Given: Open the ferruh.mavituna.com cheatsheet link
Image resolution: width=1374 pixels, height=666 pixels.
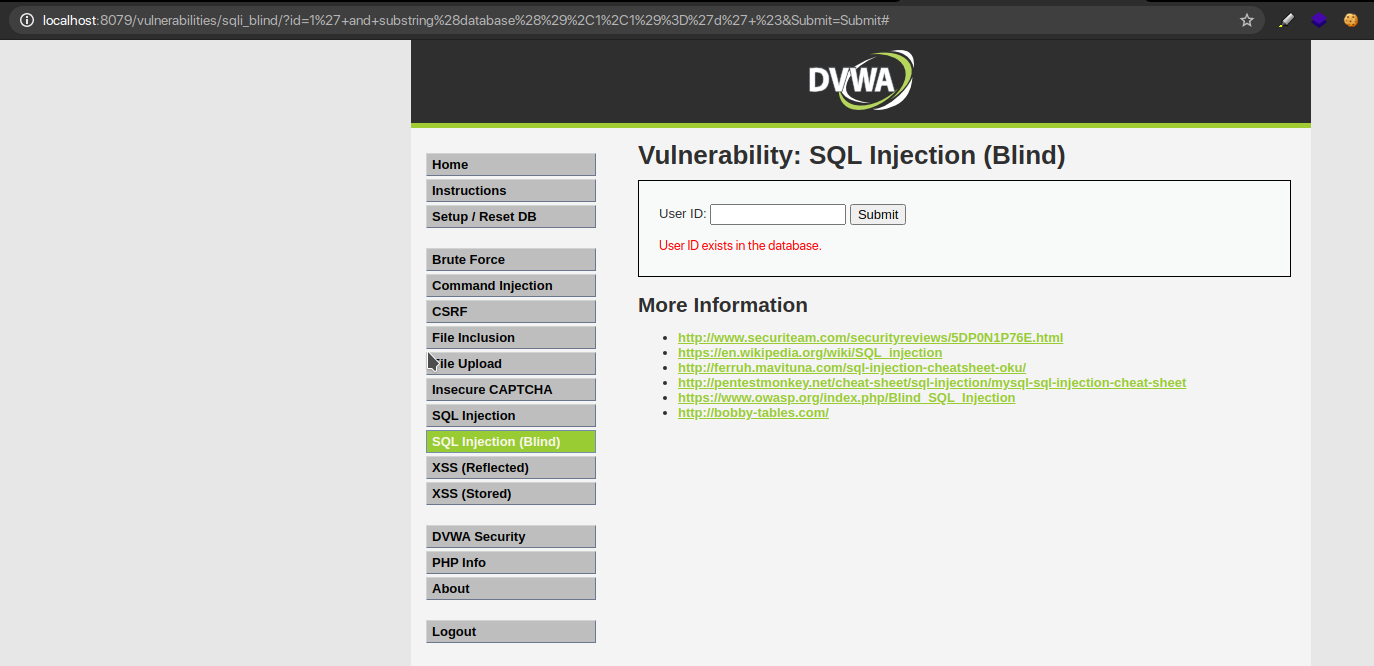Looking at the screenshot, I should 852,368.
